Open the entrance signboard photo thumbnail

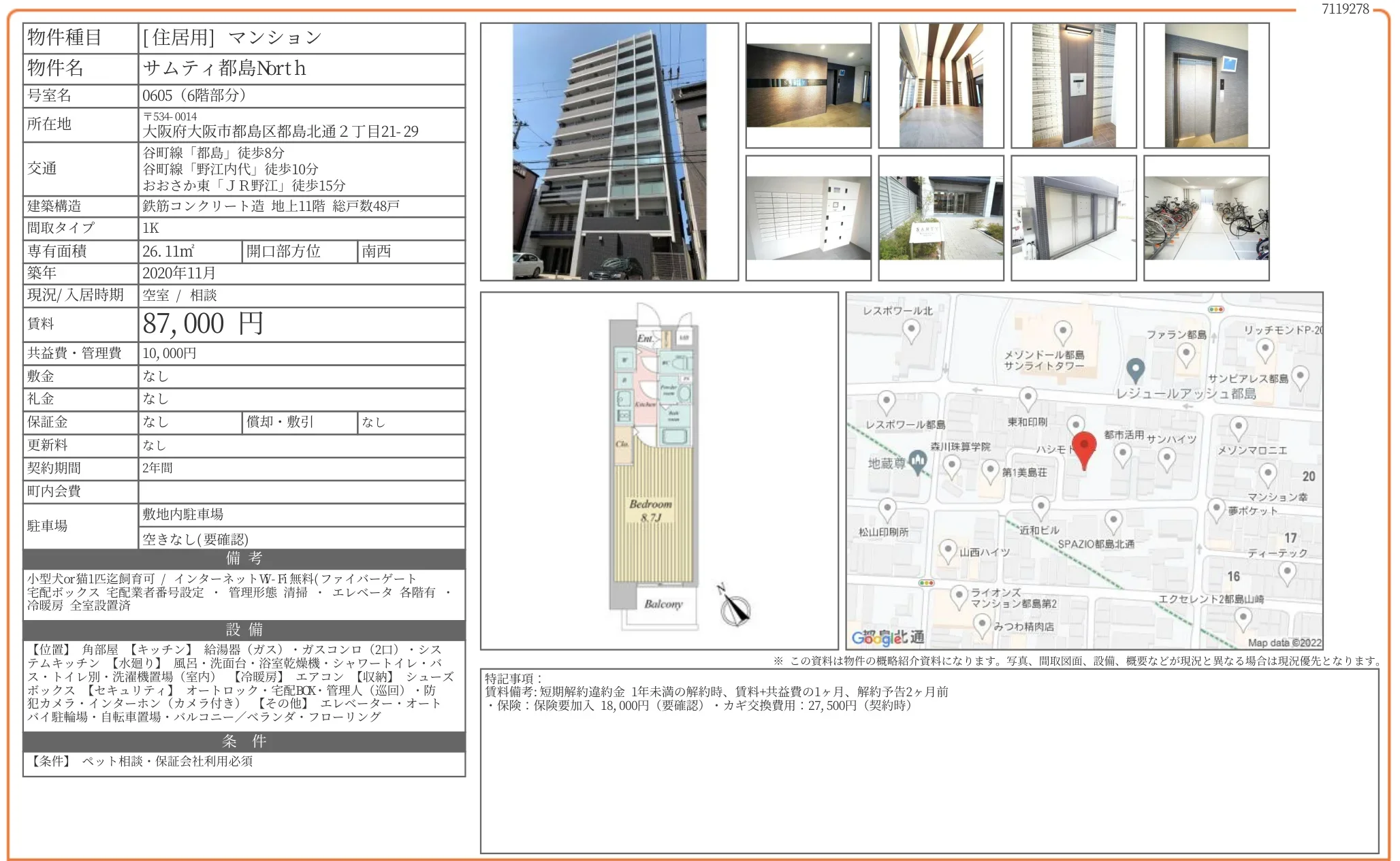click(940, 218)
